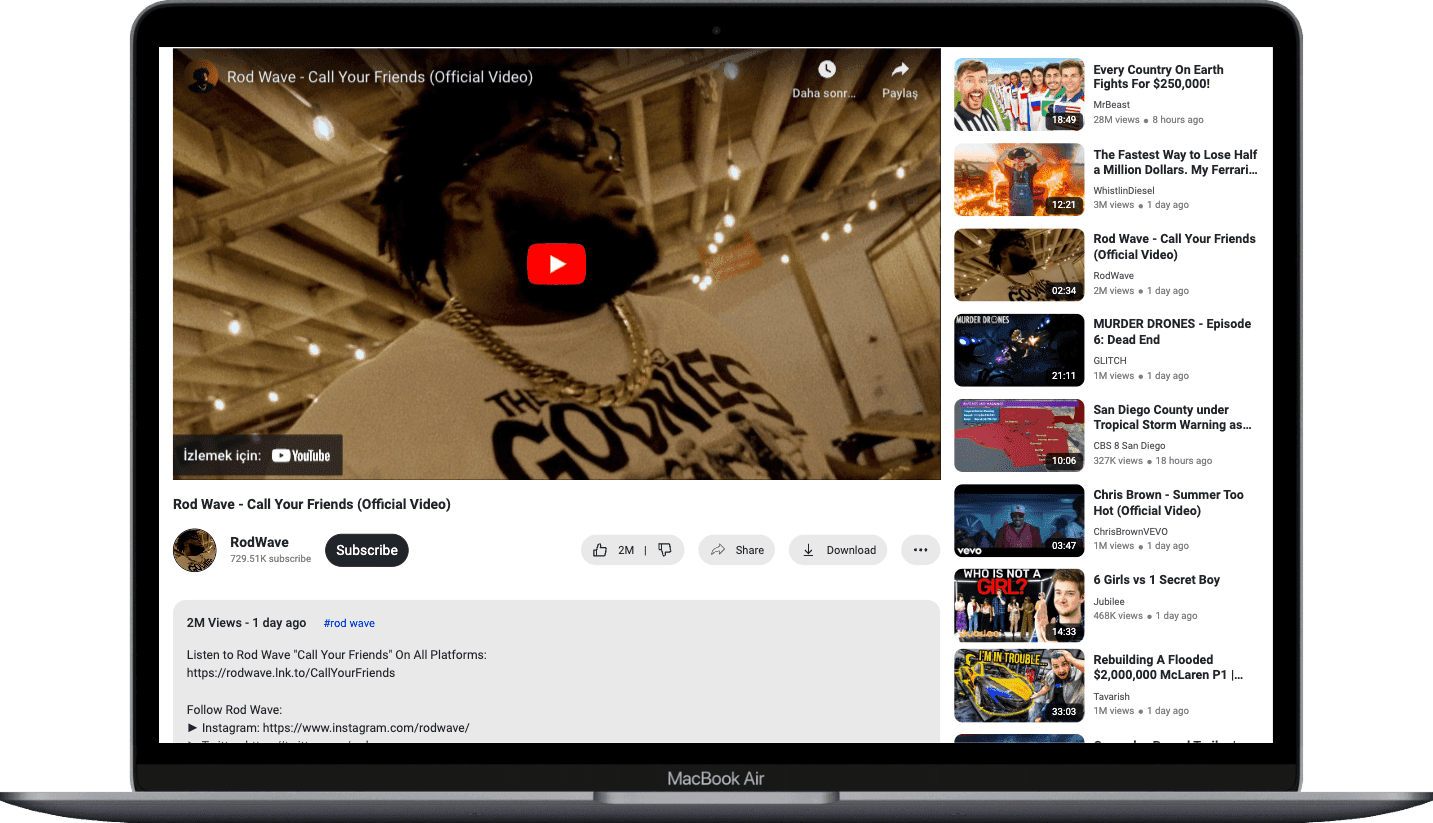Click 'Chris Brown - Summer Too Hot' title

point(1168,503)
